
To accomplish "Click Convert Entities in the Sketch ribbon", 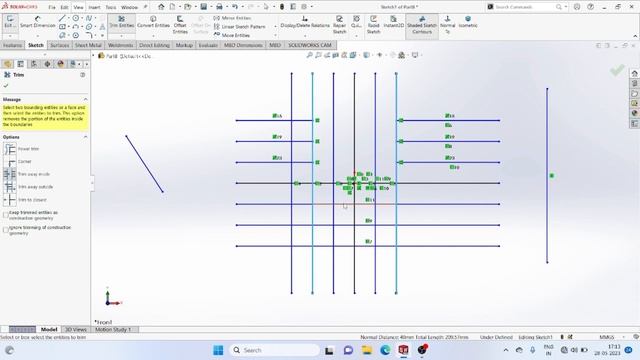I will [x=153, y=22].
